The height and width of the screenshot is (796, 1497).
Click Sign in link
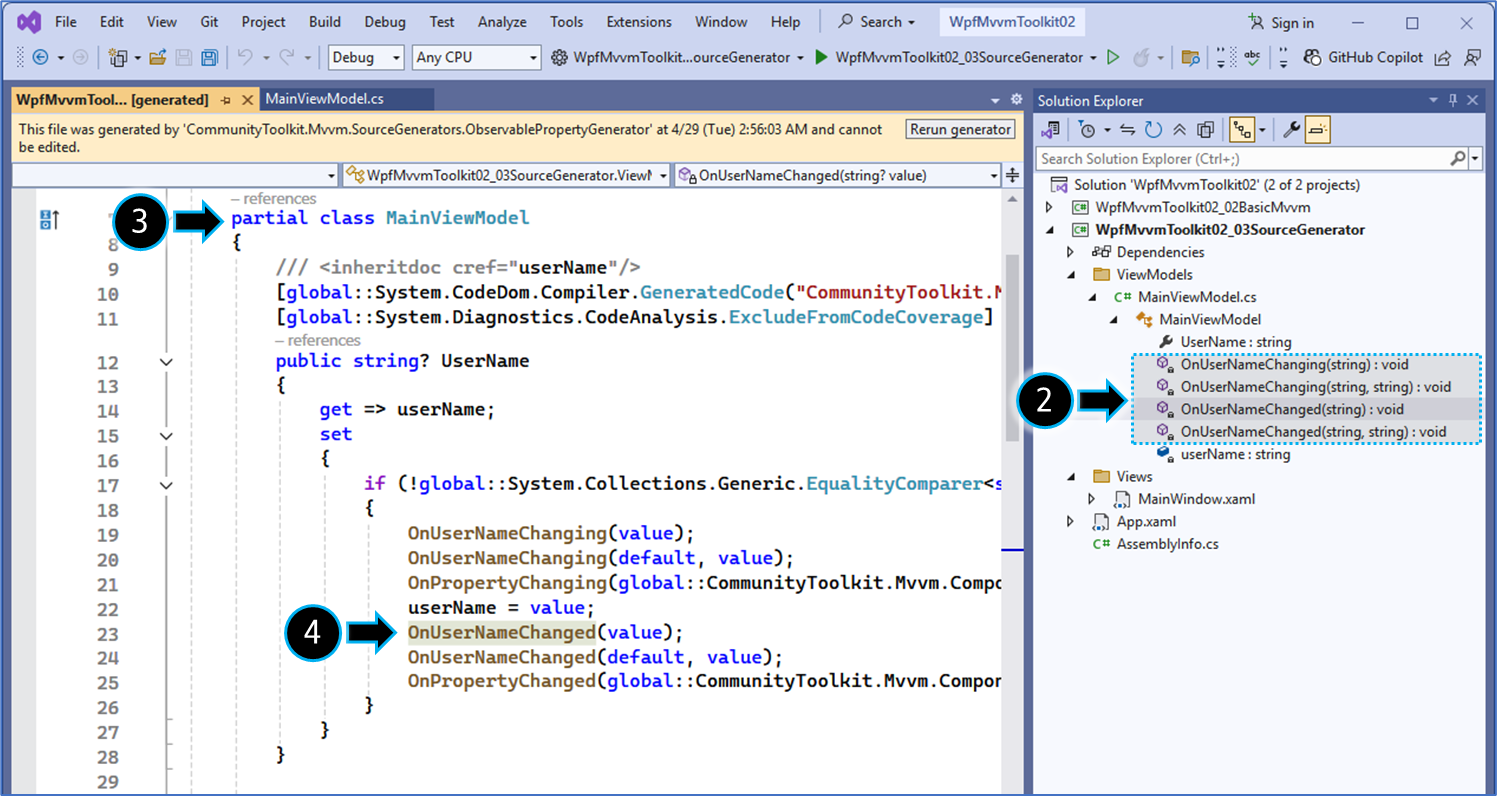[x=1282, y=22]
